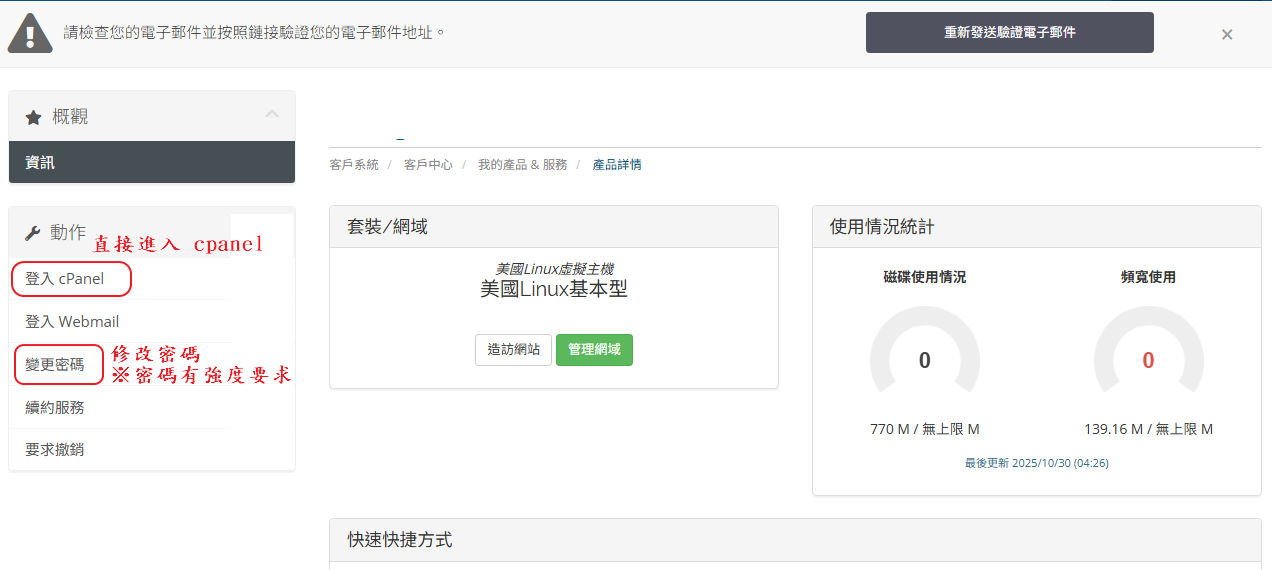Image resolution: width=1272 pixels, height=570 pixels.
Task: Dismiss the email verification banner
Action: click(x=1227, y=34)
